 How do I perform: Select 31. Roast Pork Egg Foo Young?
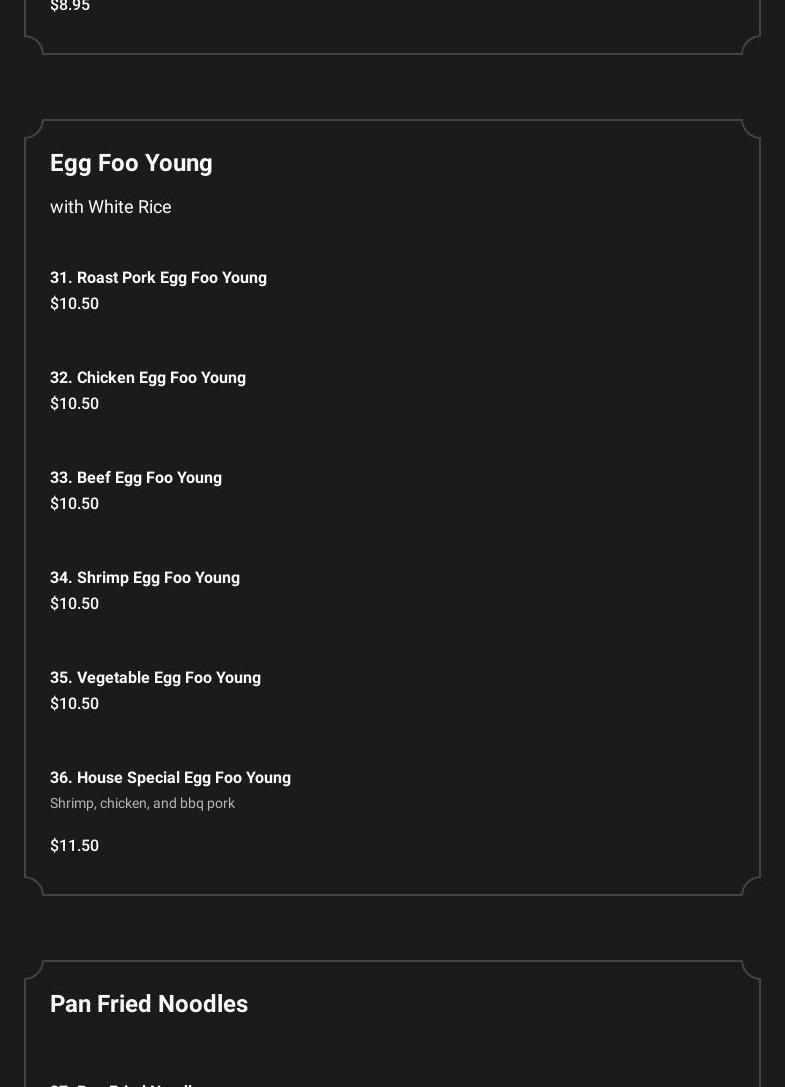coord(158,278)
